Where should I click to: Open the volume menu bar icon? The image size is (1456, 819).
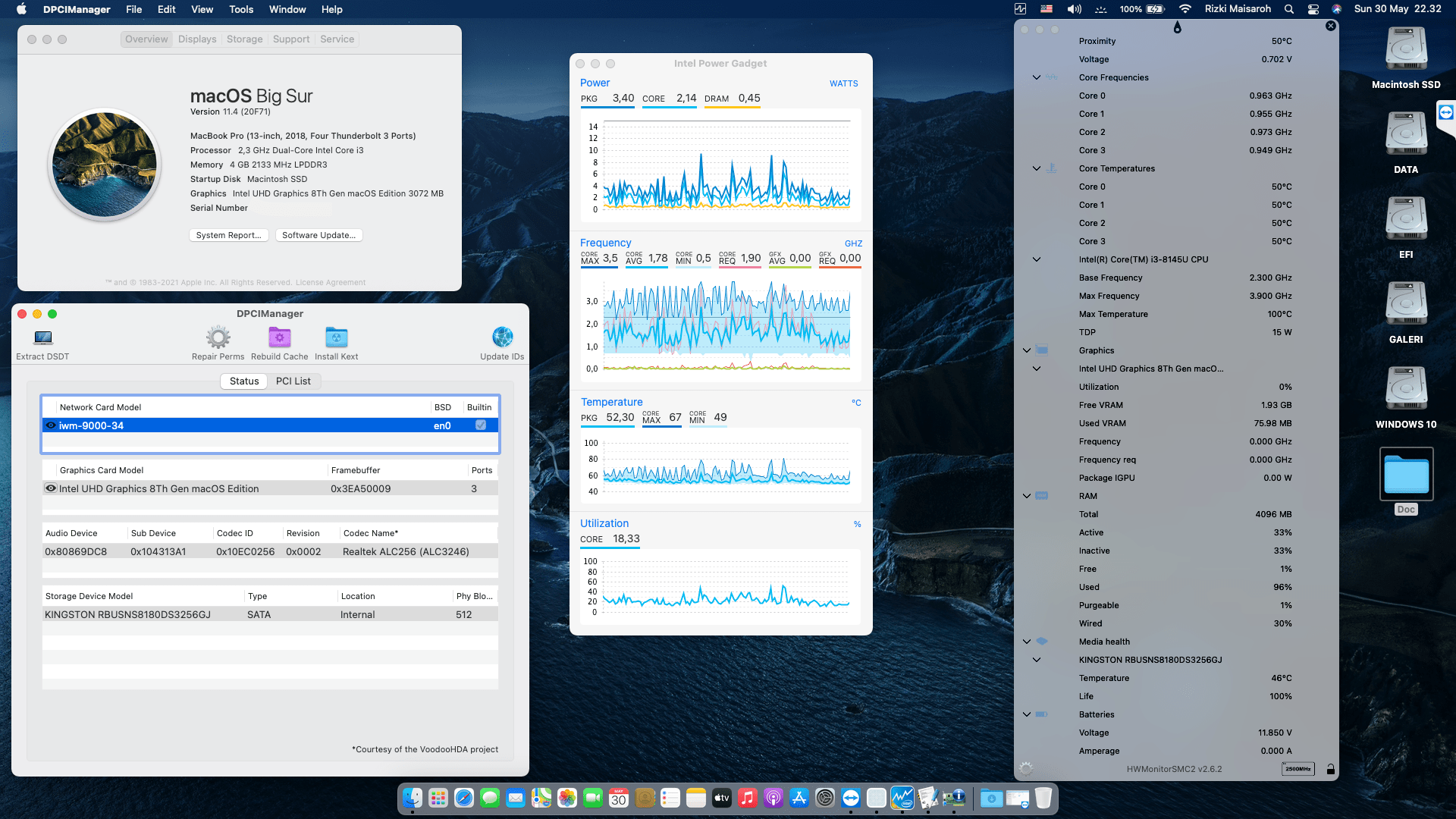point(1074,9)
